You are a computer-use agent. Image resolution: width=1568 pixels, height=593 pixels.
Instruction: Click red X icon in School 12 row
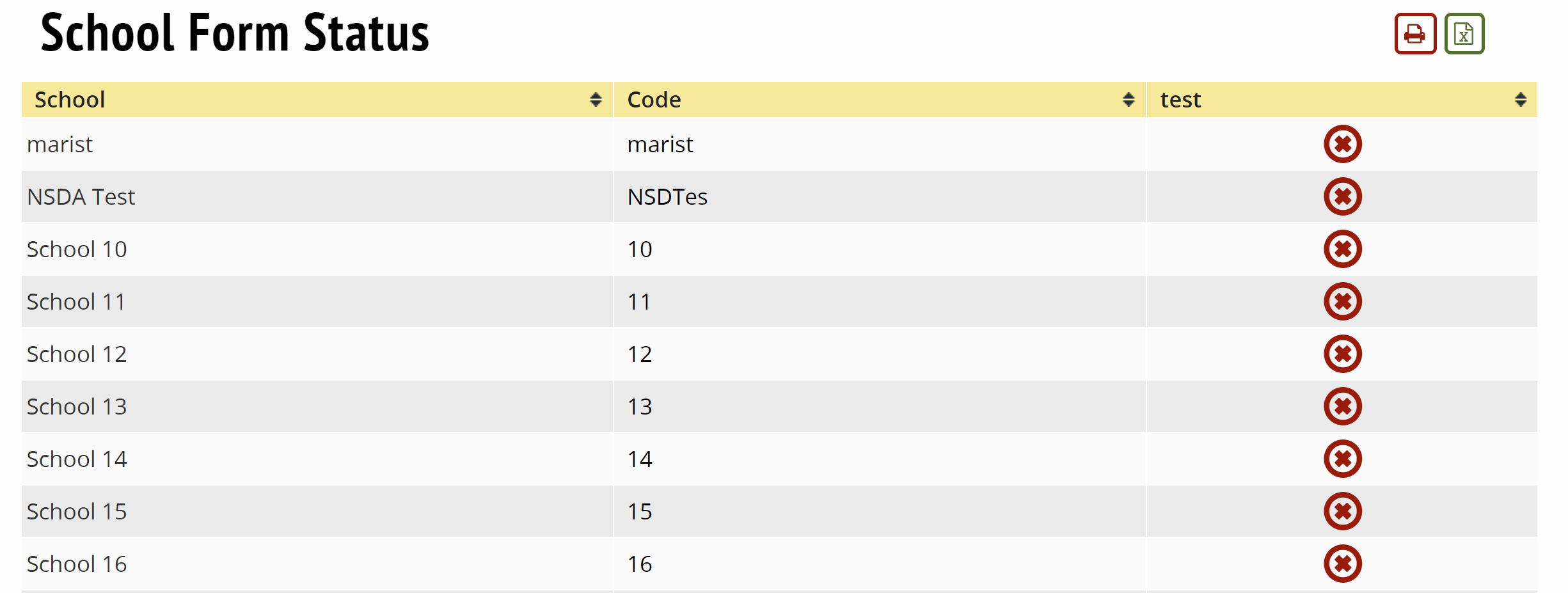(1342, 354)
